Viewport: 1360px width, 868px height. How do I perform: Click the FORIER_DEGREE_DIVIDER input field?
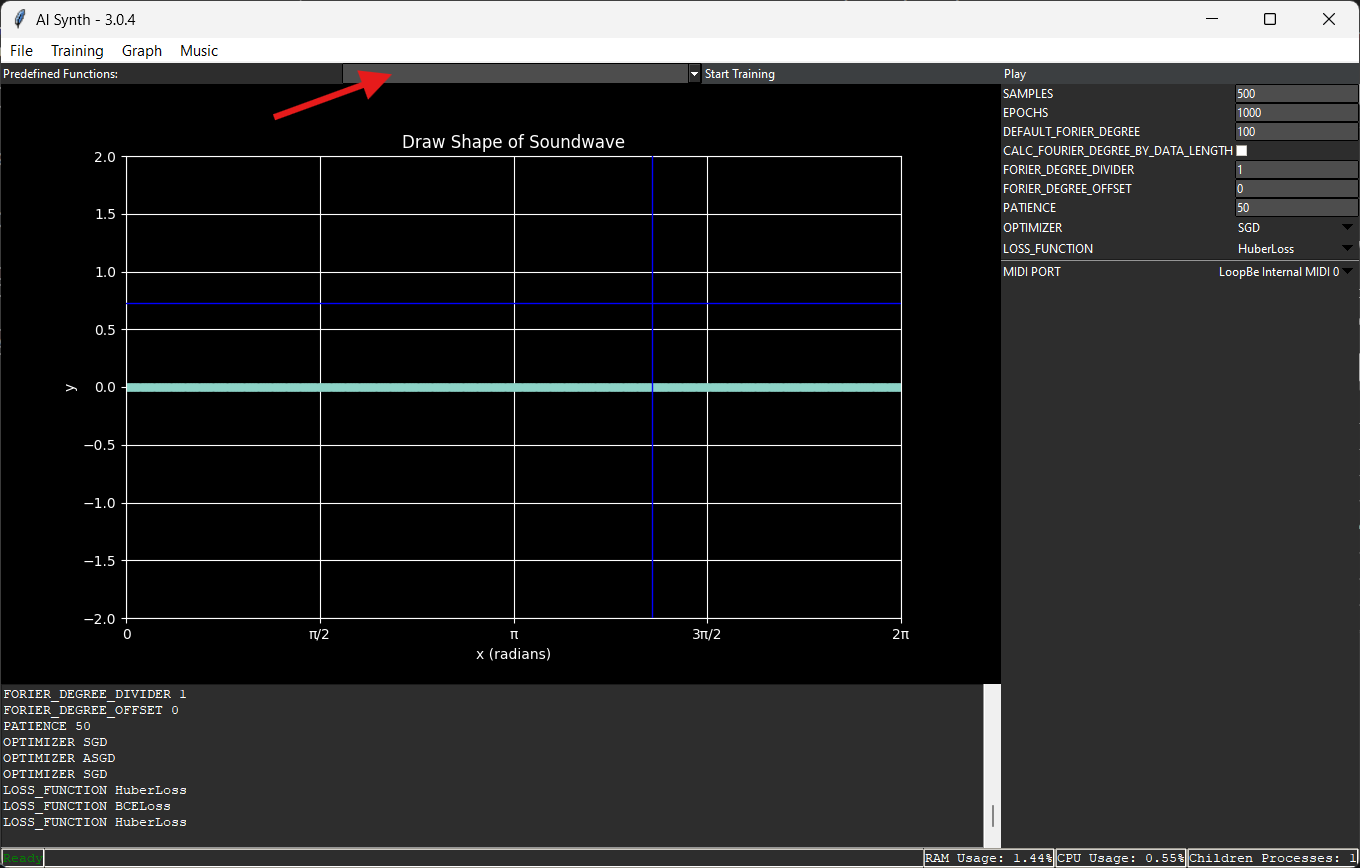(x=1297, y=170)
